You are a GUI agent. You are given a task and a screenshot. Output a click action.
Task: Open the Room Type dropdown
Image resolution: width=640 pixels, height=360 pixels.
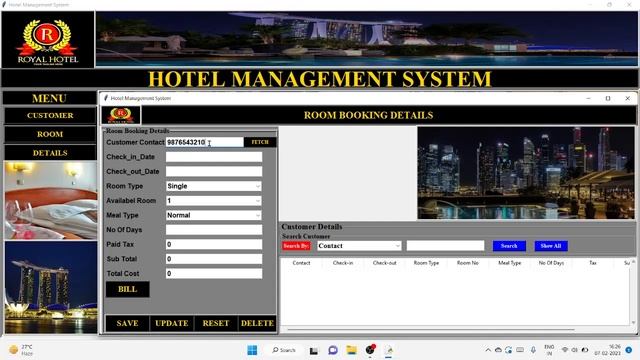pos(214,186)
